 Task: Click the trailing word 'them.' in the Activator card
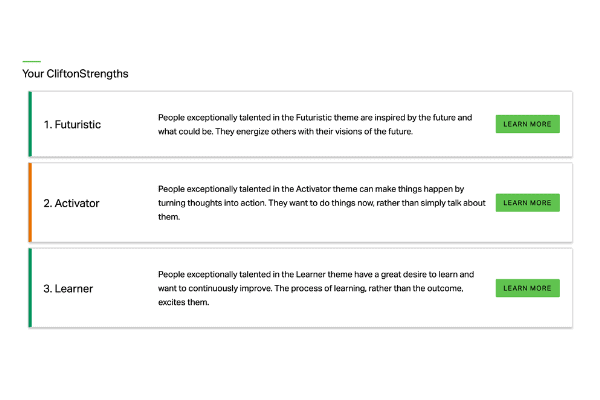coord(169,217)
